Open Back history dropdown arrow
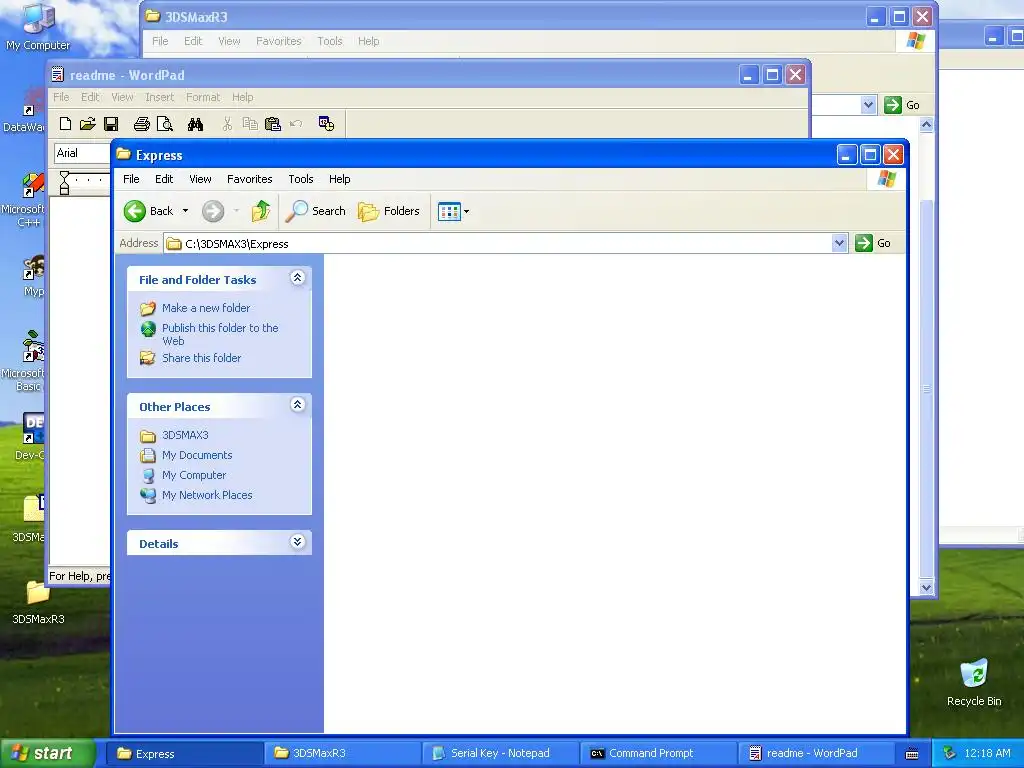This screenshot has height=768, width=1024. [x=185, y=211]
